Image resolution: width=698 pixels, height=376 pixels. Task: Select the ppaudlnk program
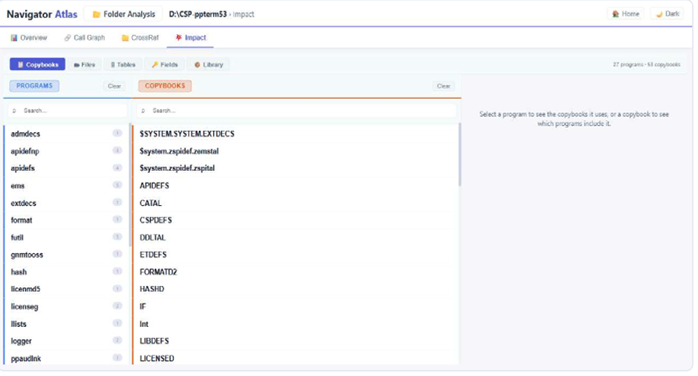[67, 358]
